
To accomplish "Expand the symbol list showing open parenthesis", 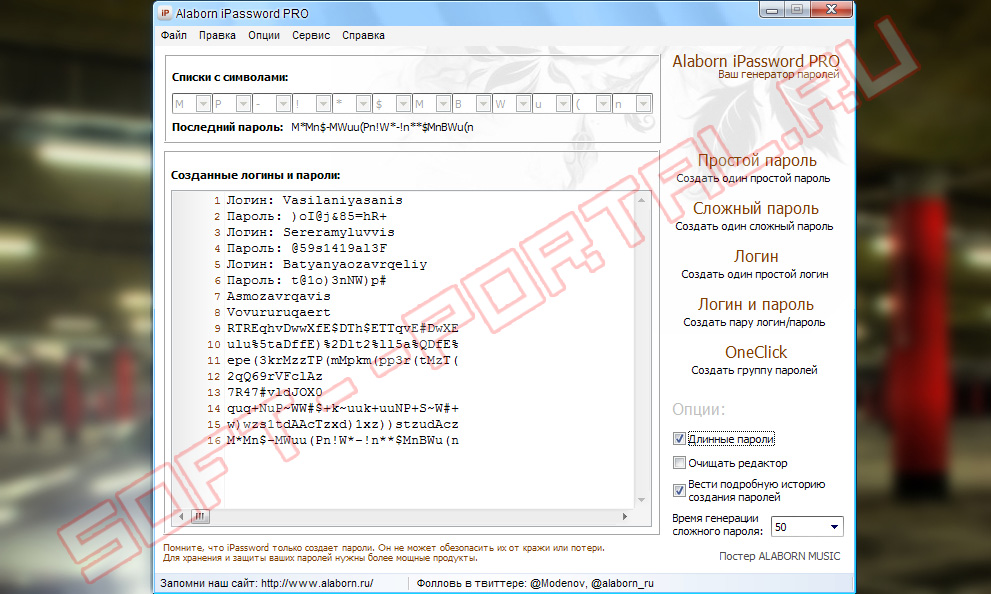I will pos(604,104).
